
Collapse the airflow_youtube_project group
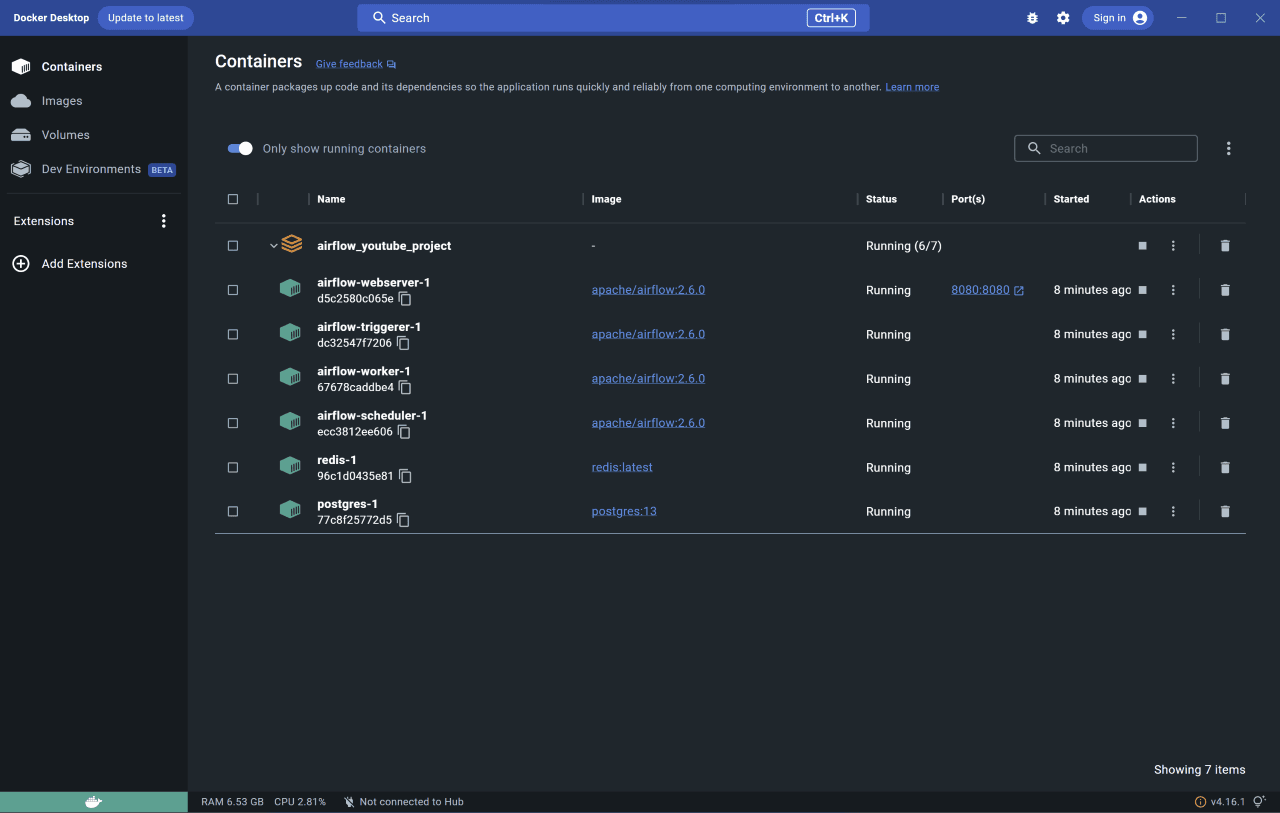tap(273, 246)
